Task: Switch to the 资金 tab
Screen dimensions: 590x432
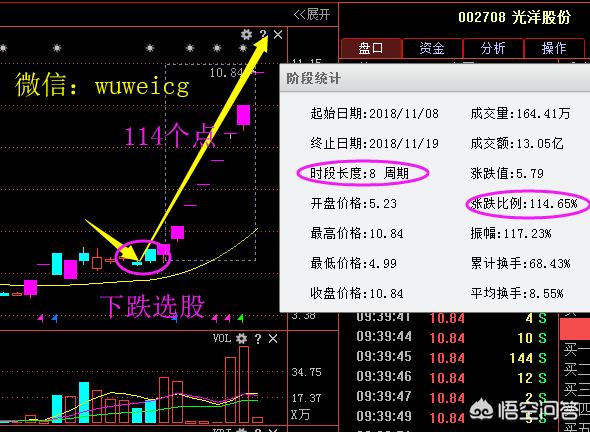Action: [432, 48]
